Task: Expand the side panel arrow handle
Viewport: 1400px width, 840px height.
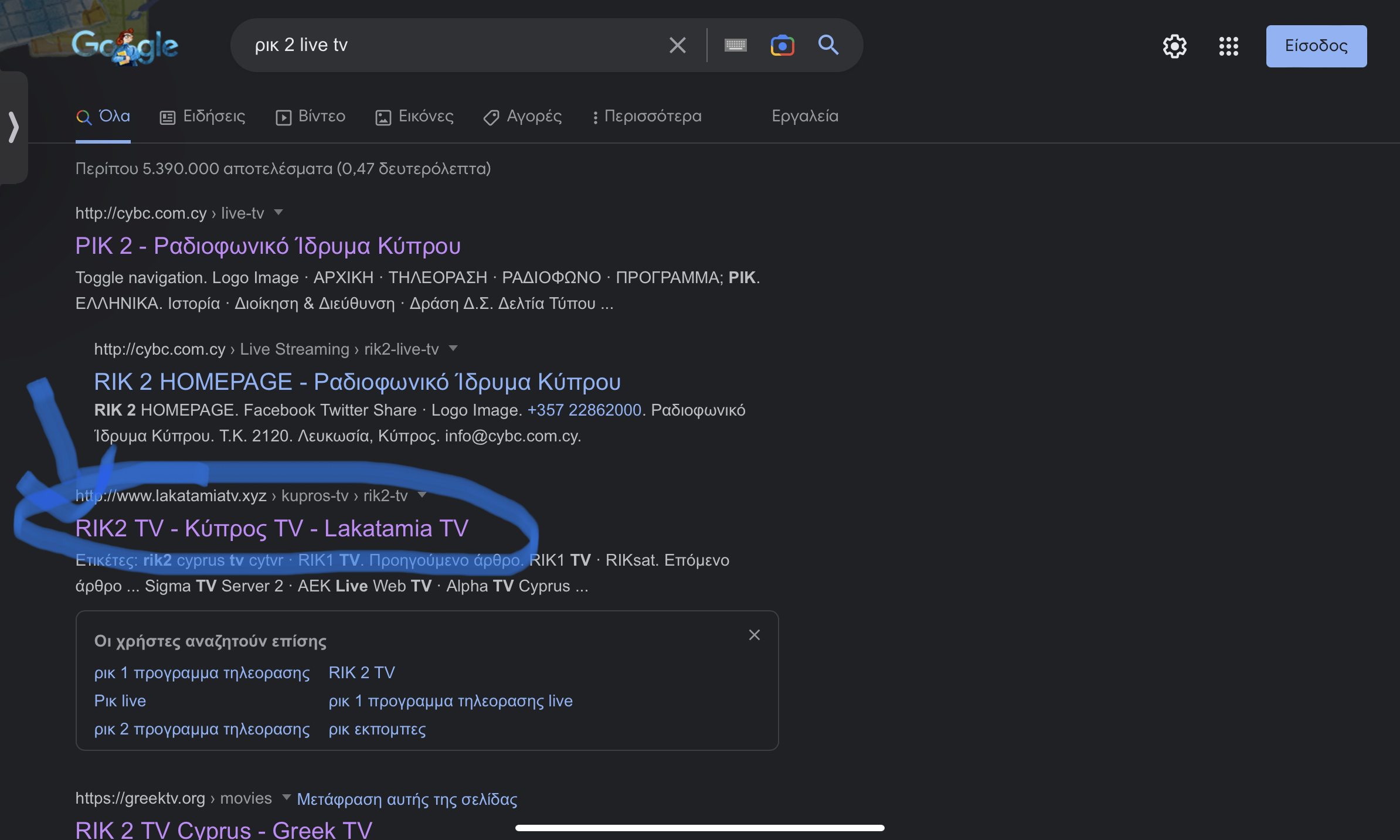Action: (x=13, y=127)
